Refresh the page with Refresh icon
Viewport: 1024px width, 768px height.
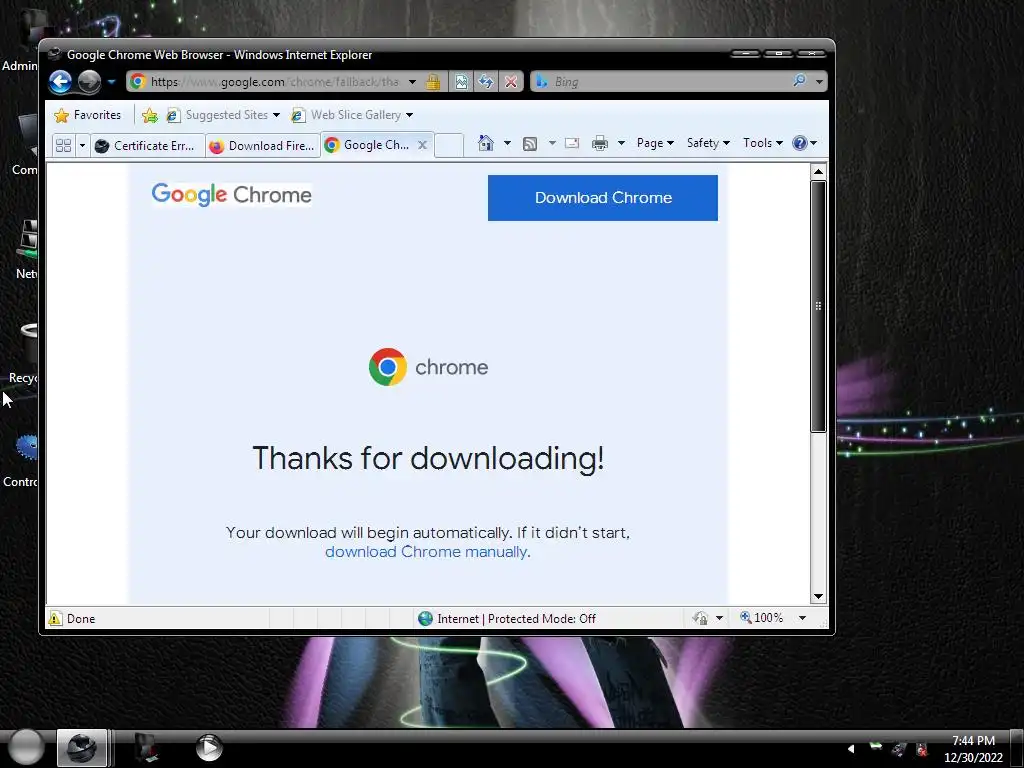pos(485,82)
